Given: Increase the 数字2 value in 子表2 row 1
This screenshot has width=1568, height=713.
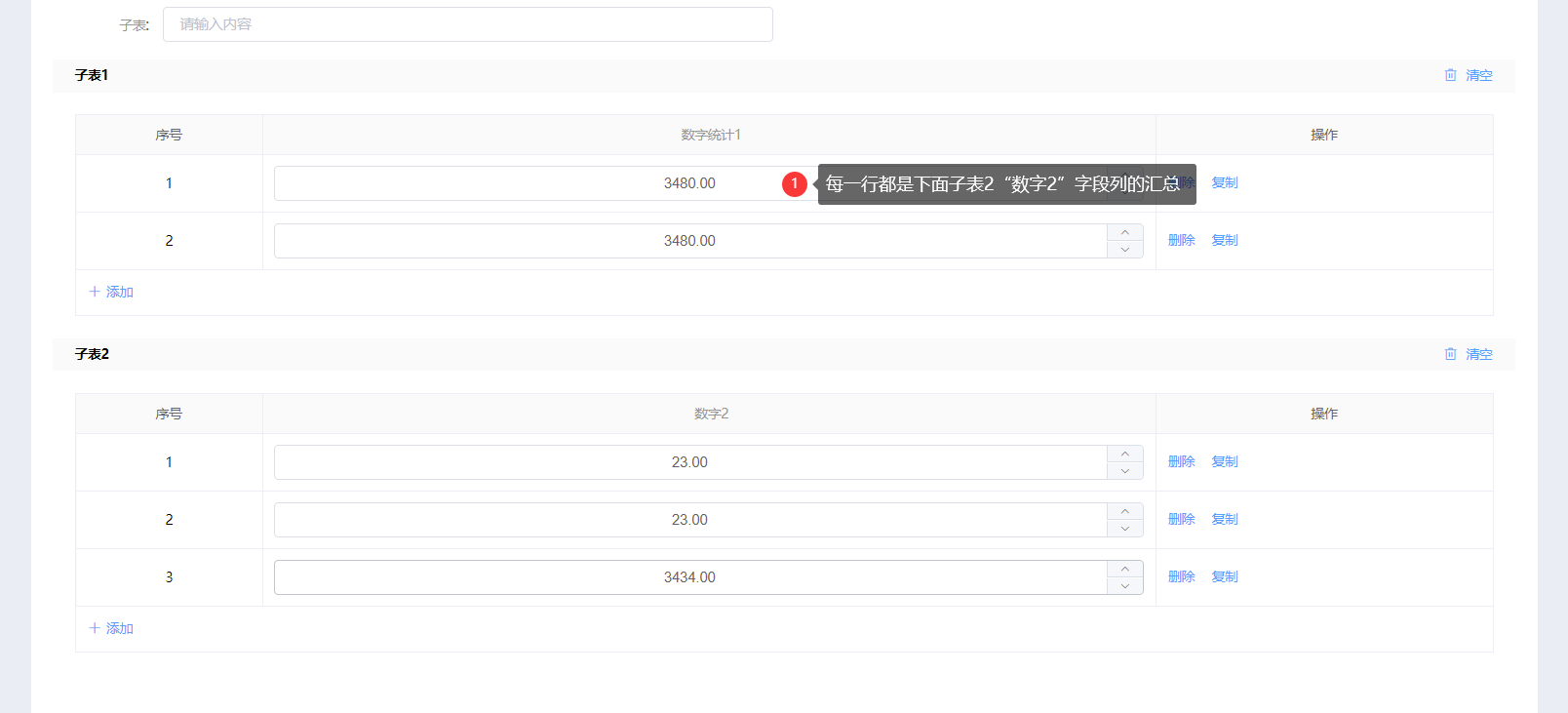Looking at the screenshot, I should pos(1125,454).
